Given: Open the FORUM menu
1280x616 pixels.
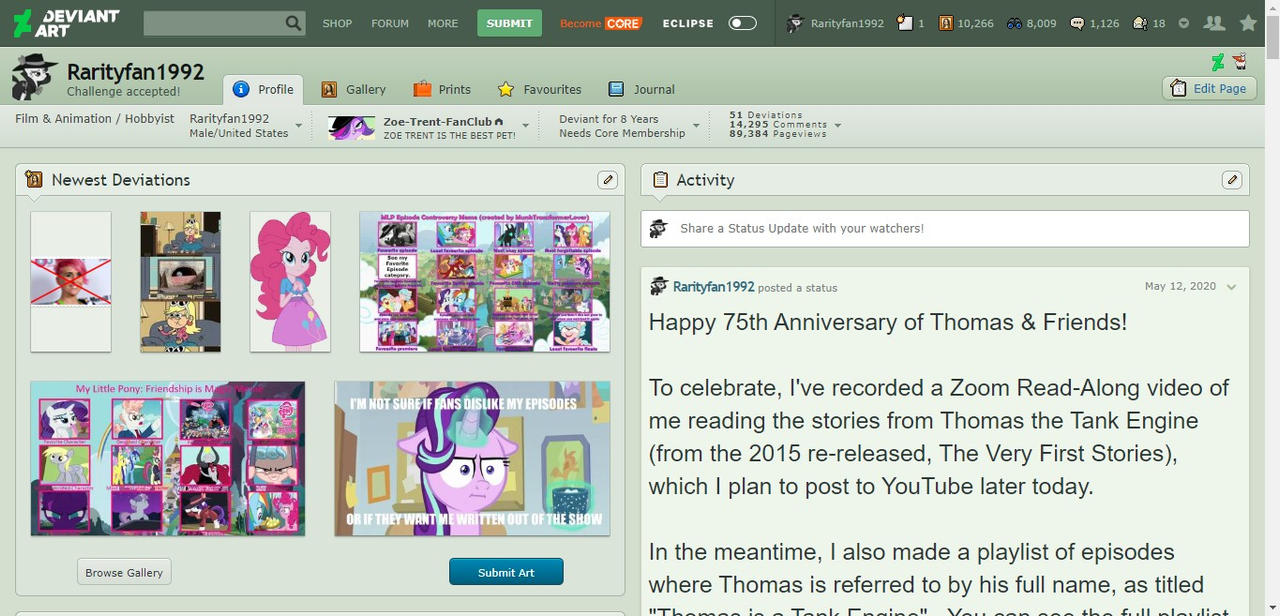Looking at the screenshot, I should tap(390, 23).
